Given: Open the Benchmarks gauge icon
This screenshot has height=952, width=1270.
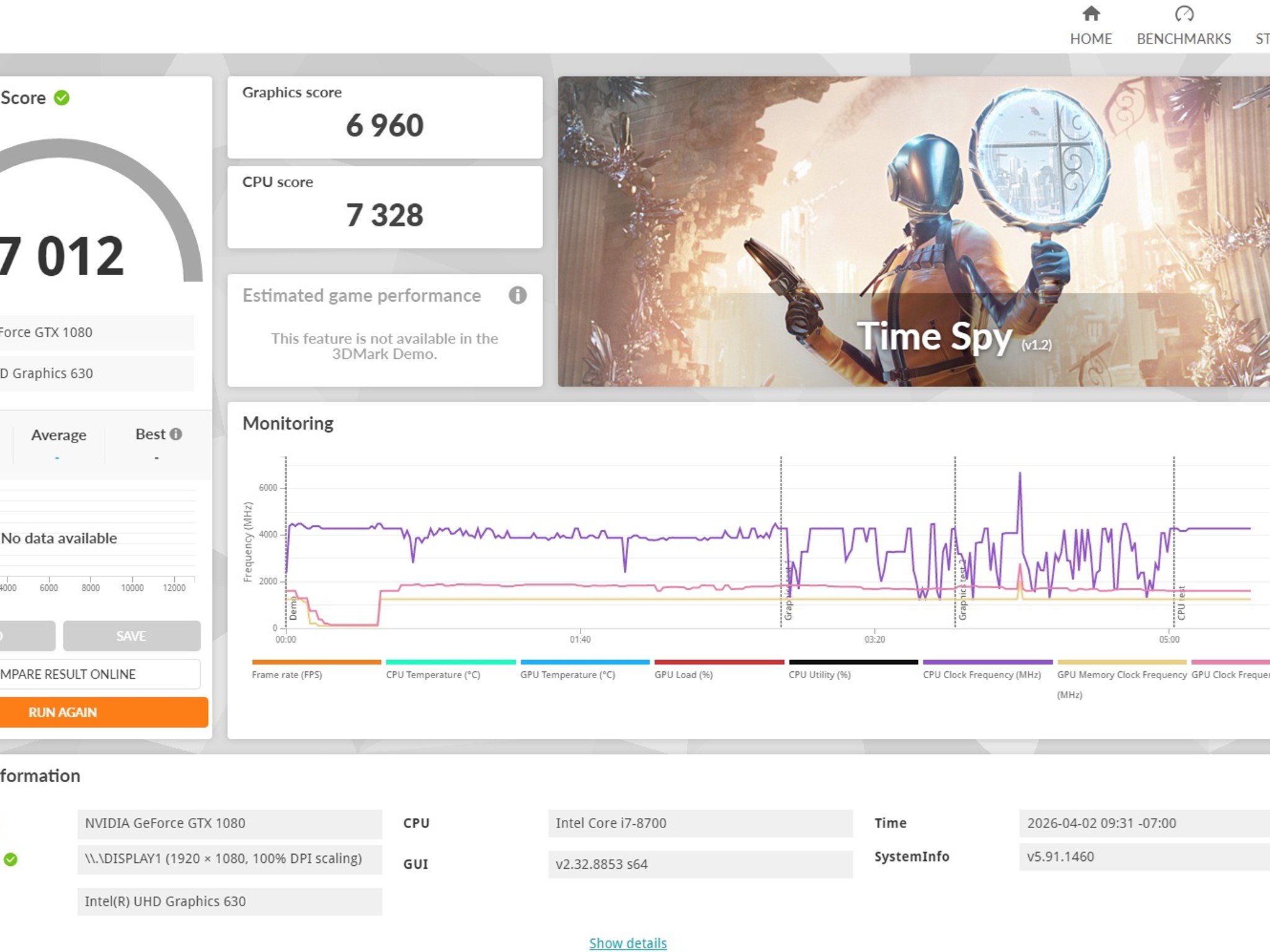Looking at the screenshot, I should point(1184,14).
